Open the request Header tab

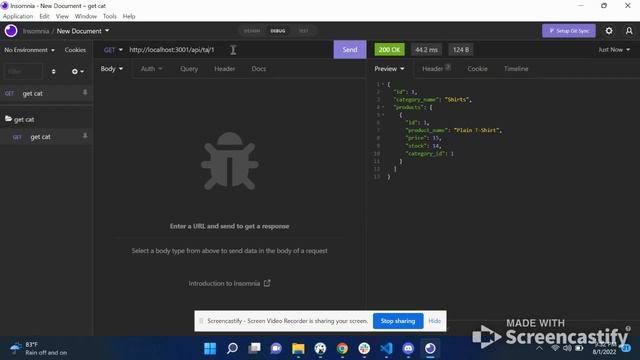(224, 69)
